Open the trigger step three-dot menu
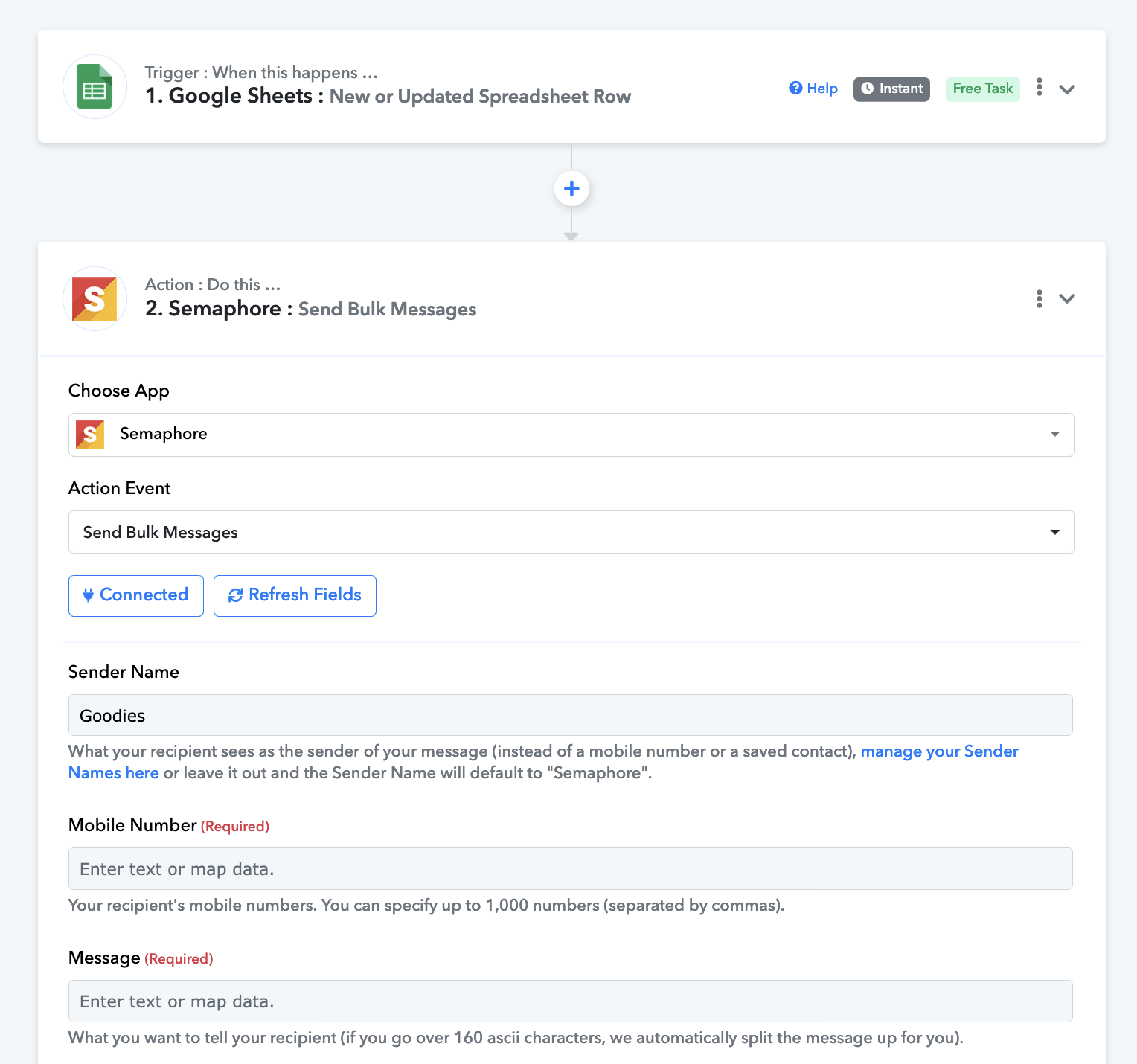Image resolution: width=1137 pixels, height=1064 pixels. (1040, 87)
